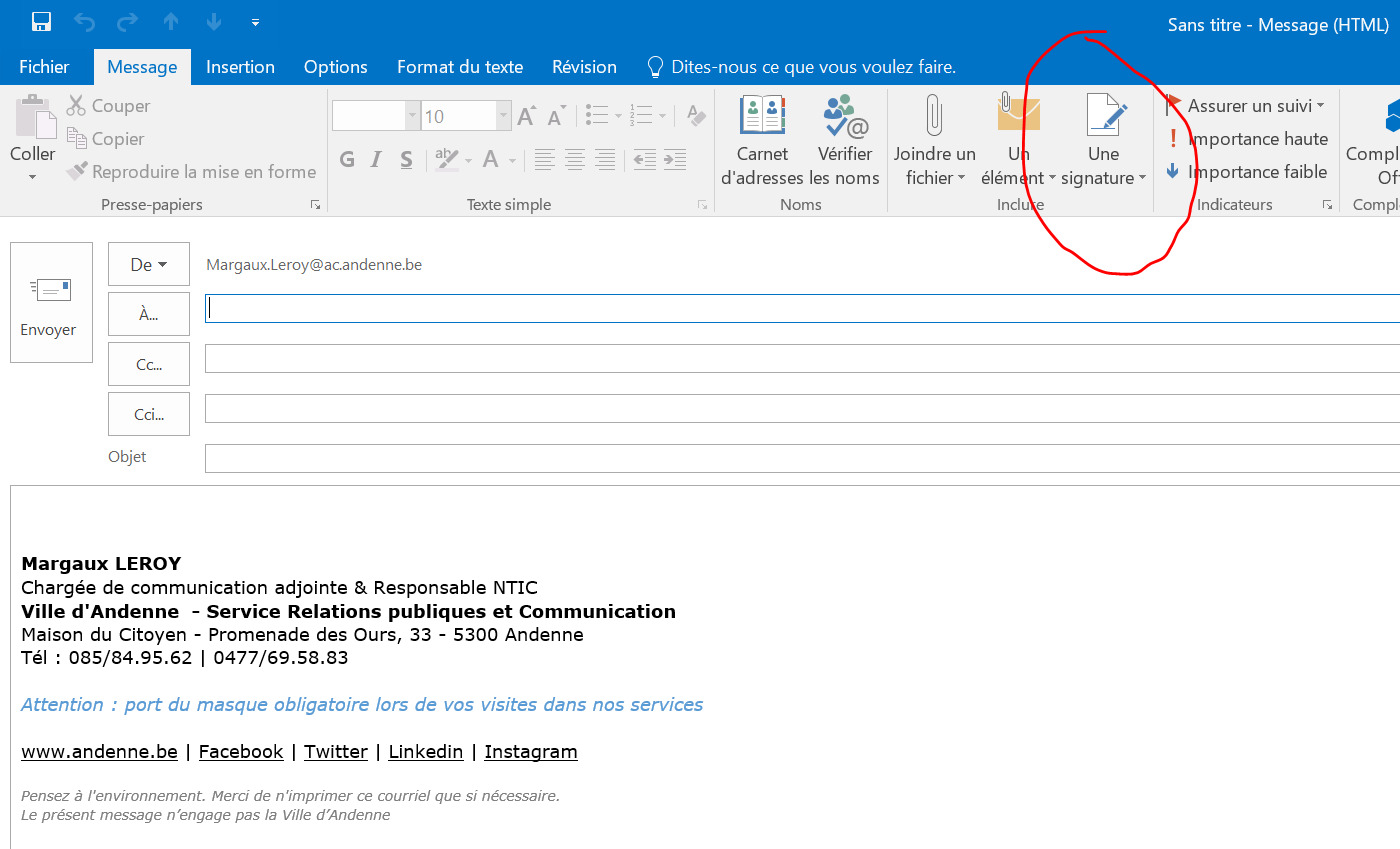The width and height of the screenshot is (1400, 849).
Task: Open the Format du texte tab
Action: click(460, 67)
